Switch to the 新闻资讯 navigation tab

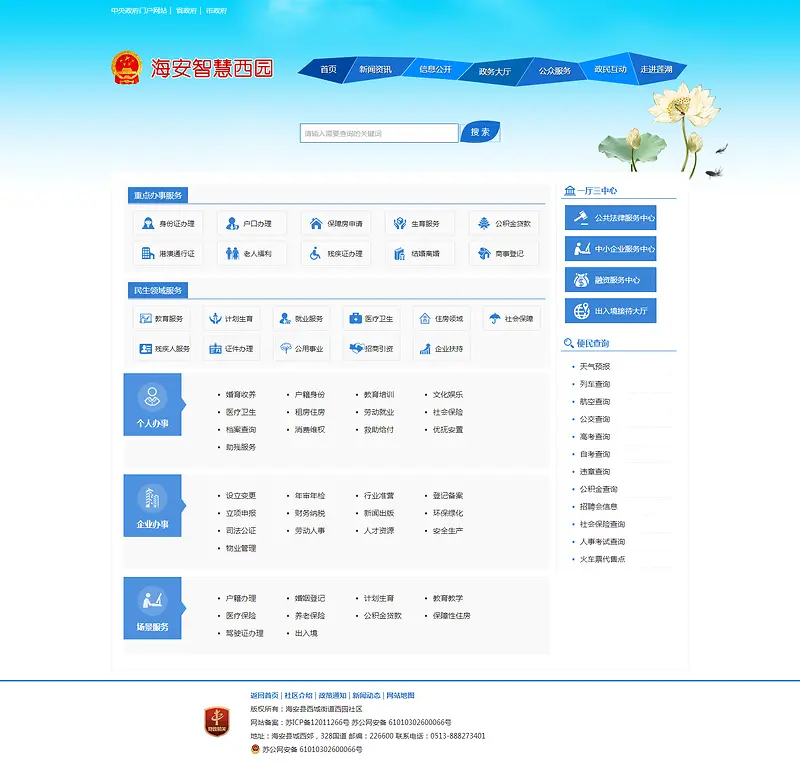(376, 69)
